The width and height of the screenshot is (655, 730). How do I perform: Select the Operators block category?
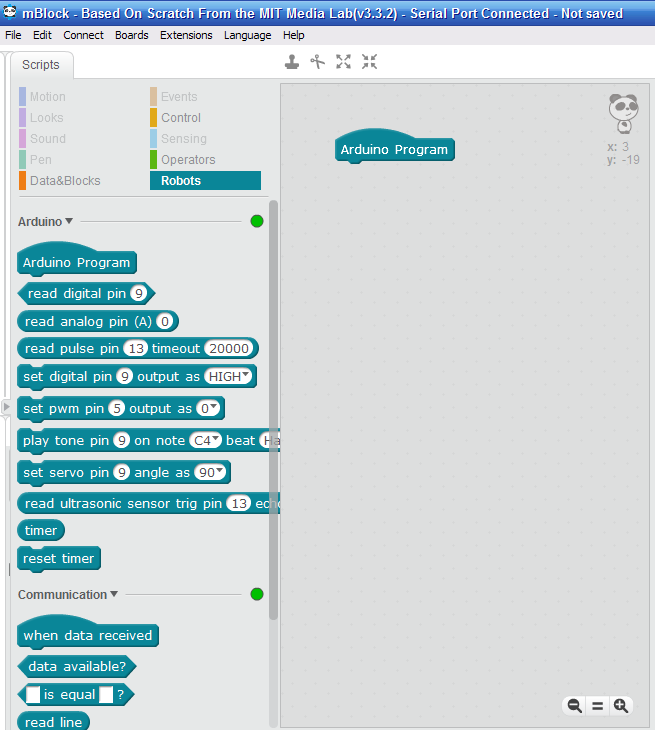[x=188, y=160]
